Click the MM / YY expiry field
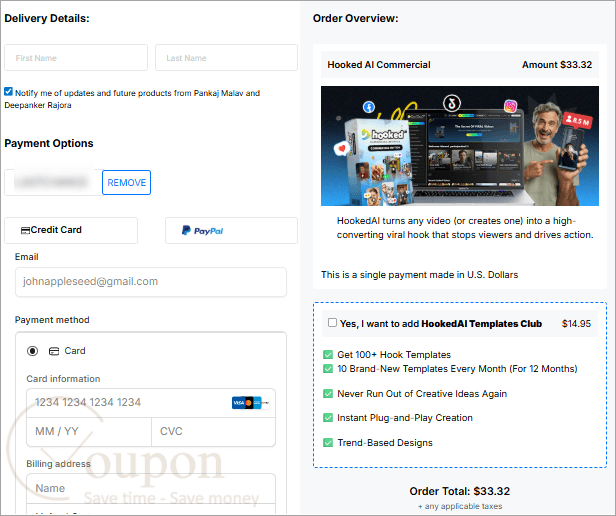Screen dimensions: 616x516 89,432
